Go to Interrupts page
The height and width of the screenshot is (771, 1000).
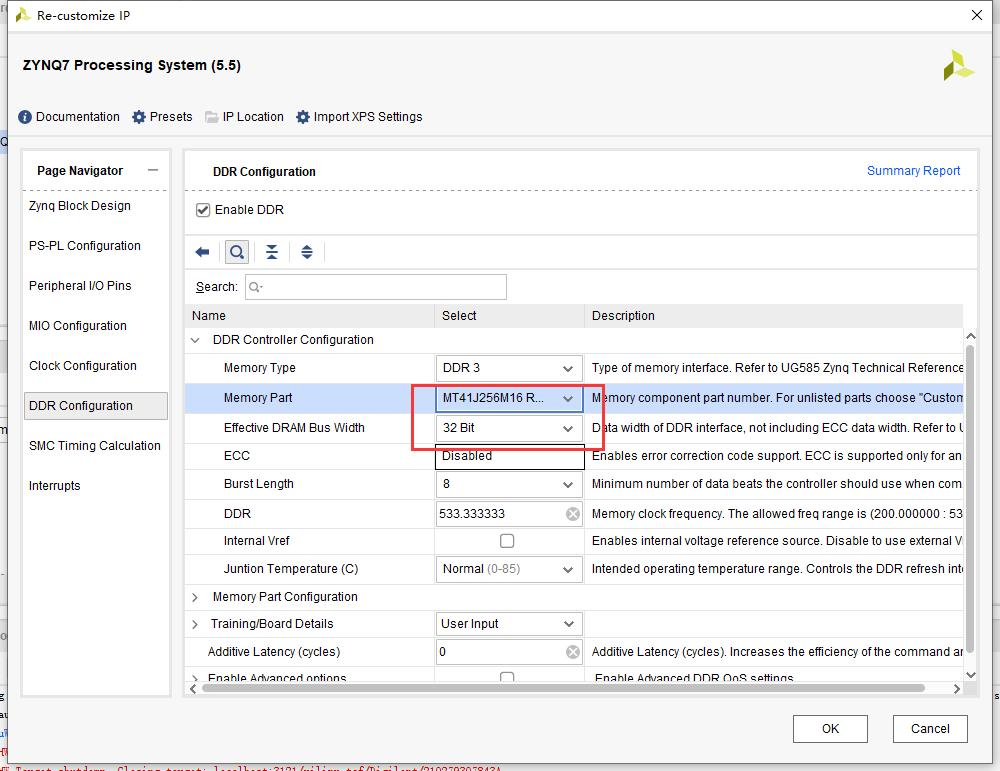[55, 486]
